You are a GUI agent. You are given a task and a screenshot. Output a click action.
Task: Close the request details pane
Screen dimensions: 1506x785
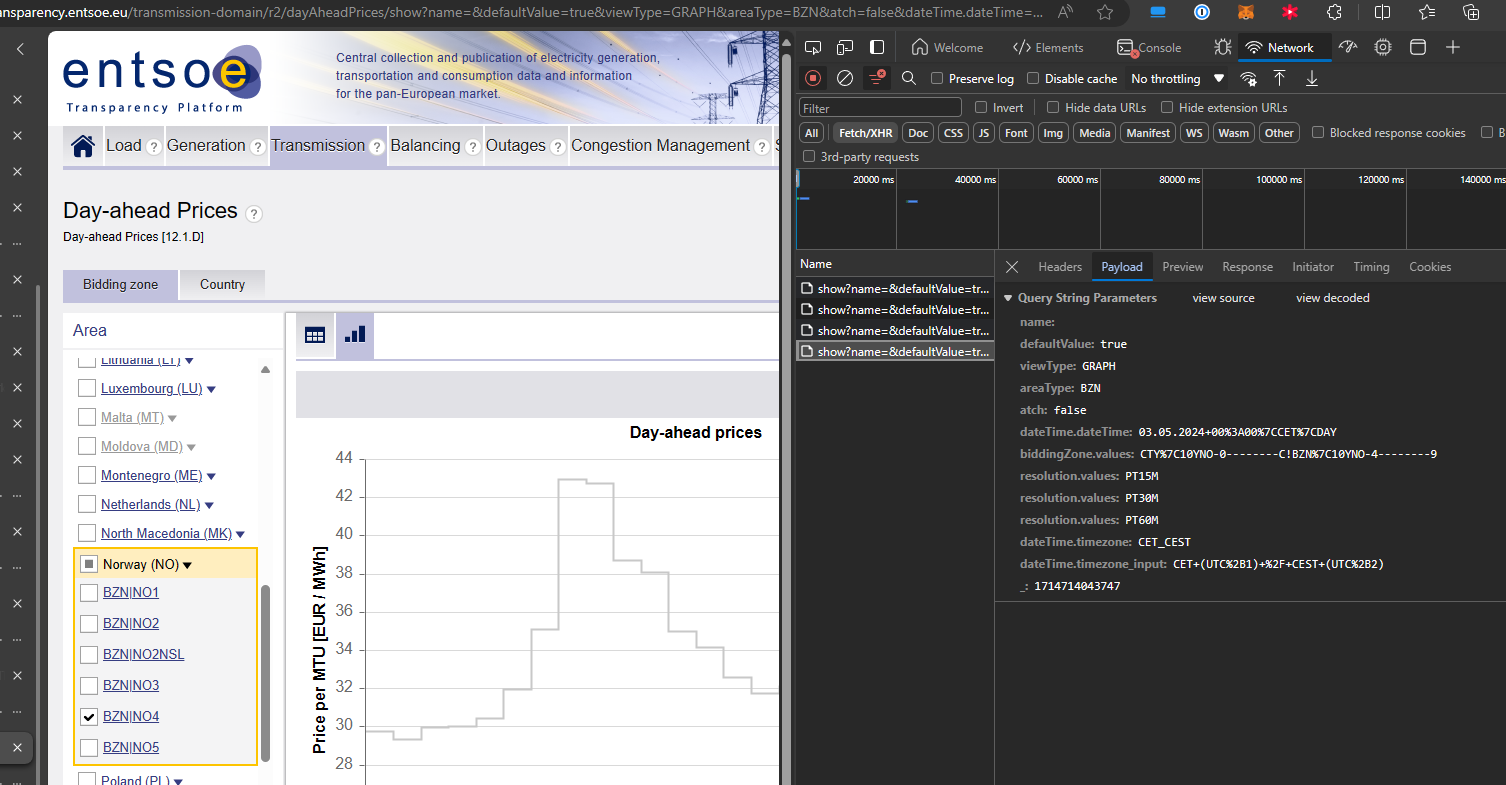[x=1012, y=267]
